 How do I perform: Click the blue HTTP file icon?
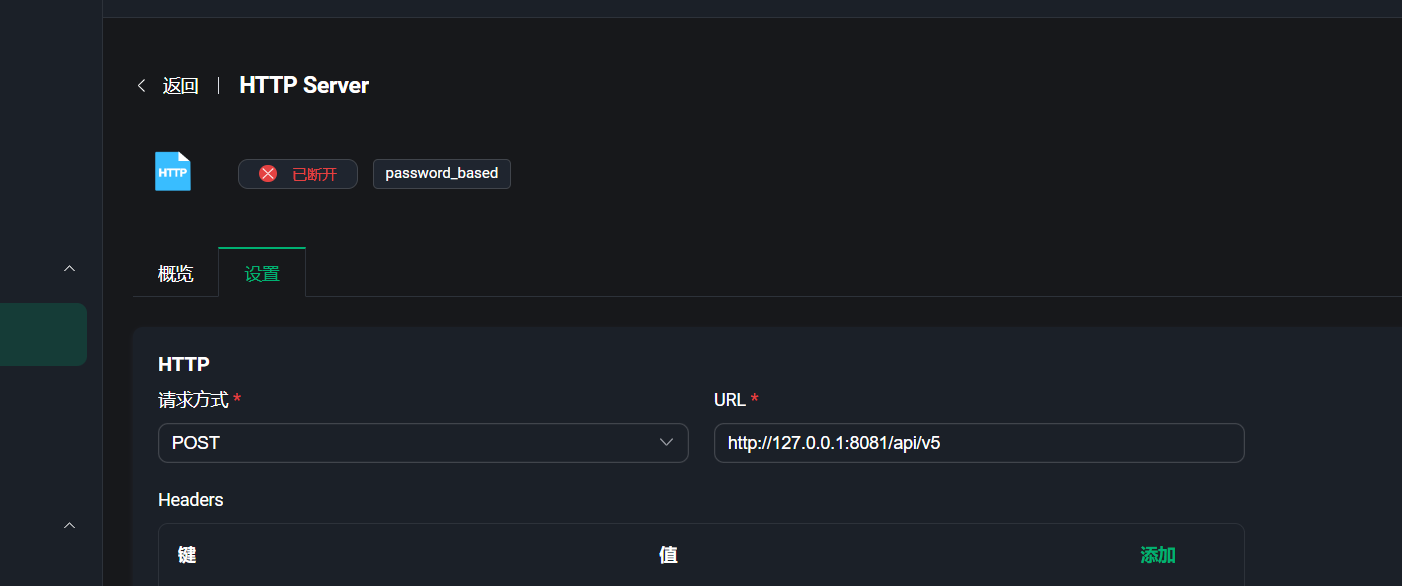[x=173, y=172]
